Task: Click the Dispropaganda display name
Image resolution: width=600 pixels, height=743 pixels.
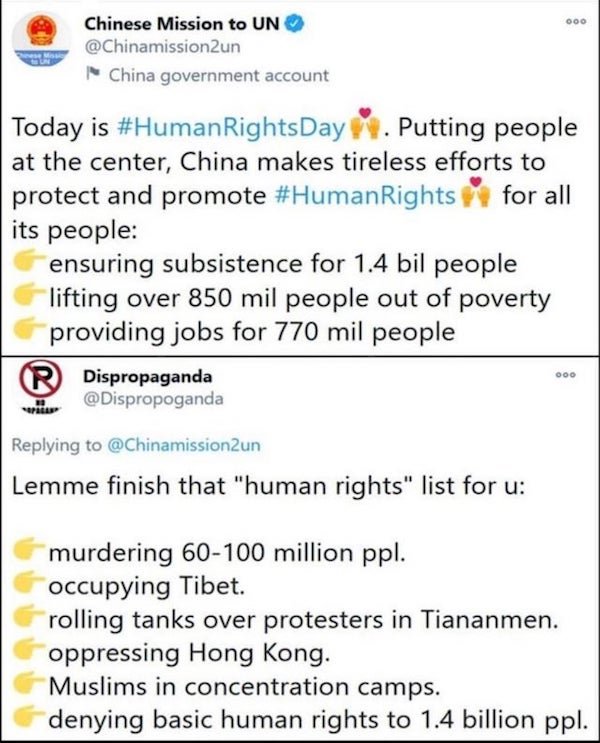Action: tap(147, 376)
